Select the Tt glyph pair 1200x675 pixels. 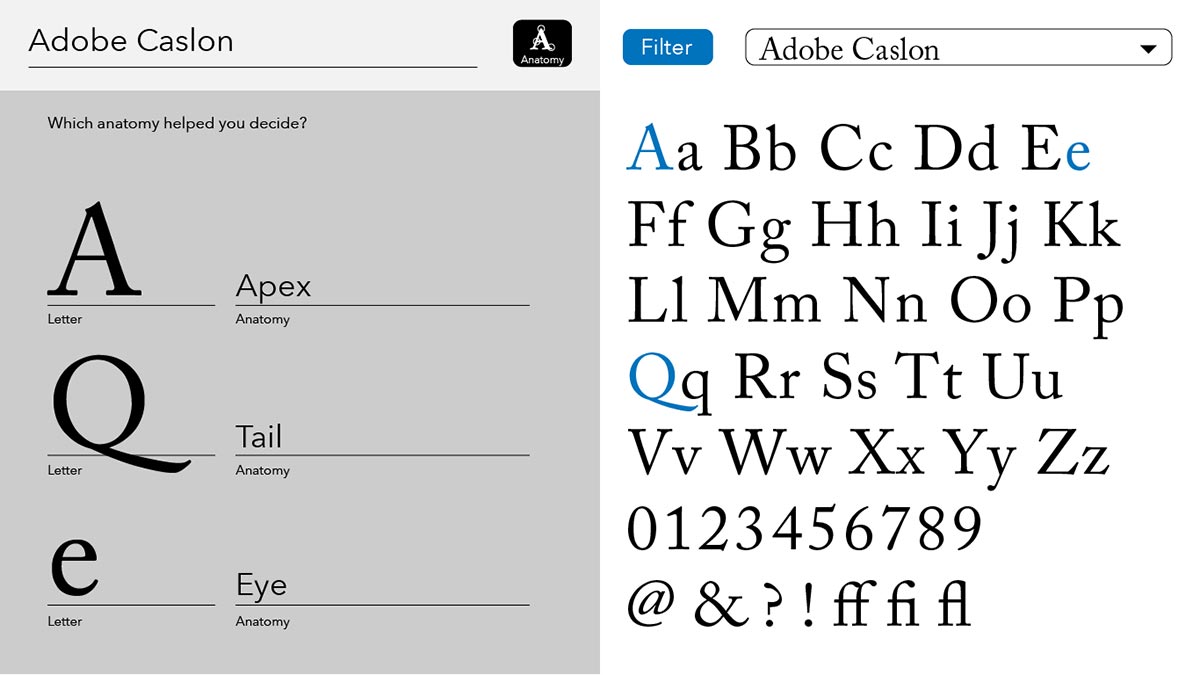pos(930,376)
